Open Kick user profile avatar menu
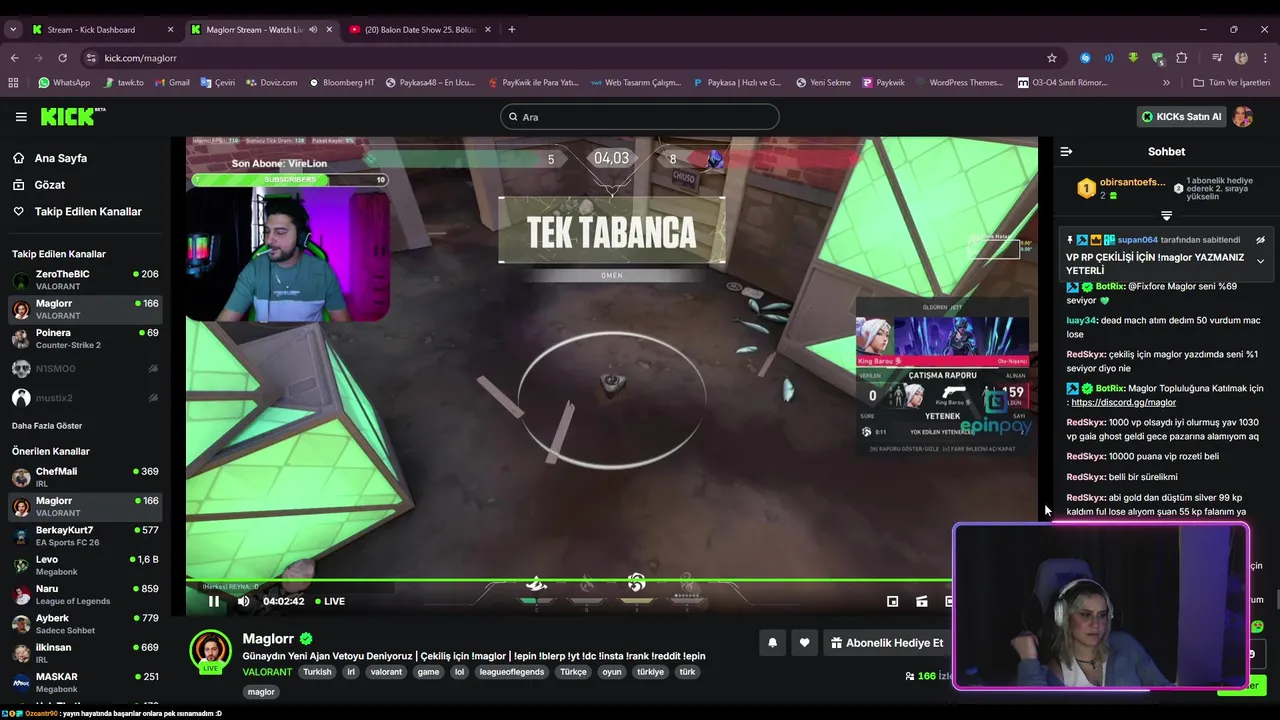The width and height of the screenshot is (1280, 720). [x=1243, y=117]
